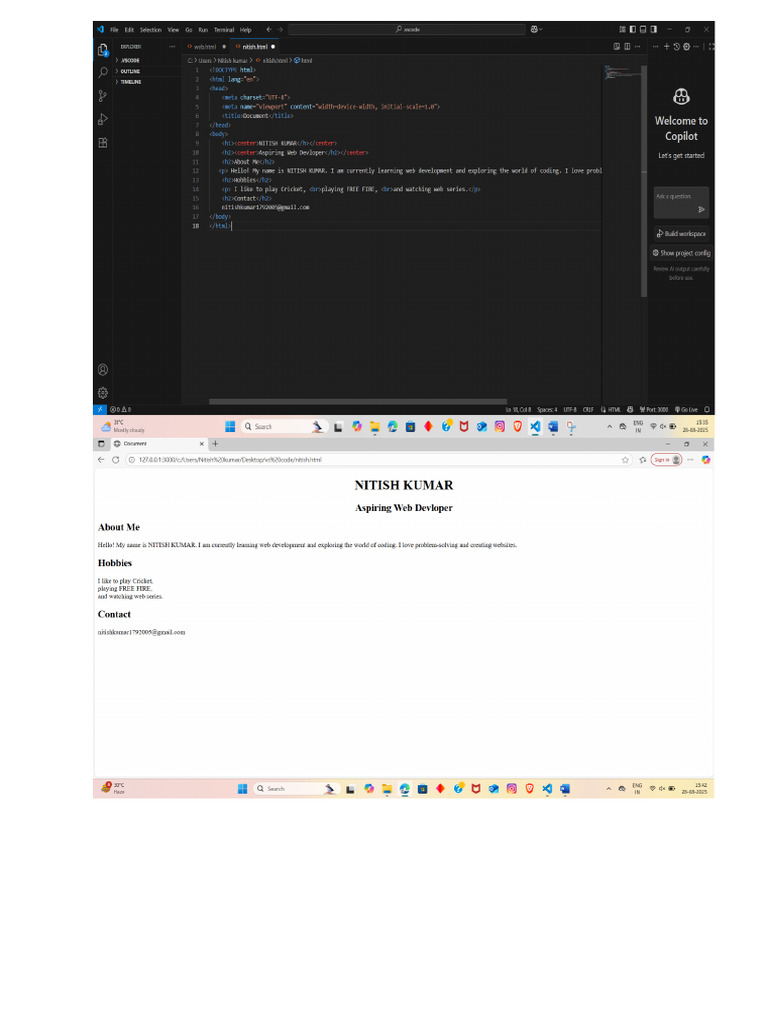Click the editor vertical scrollbar
This screenshot has width=768, height=1024.
[644, 181]
